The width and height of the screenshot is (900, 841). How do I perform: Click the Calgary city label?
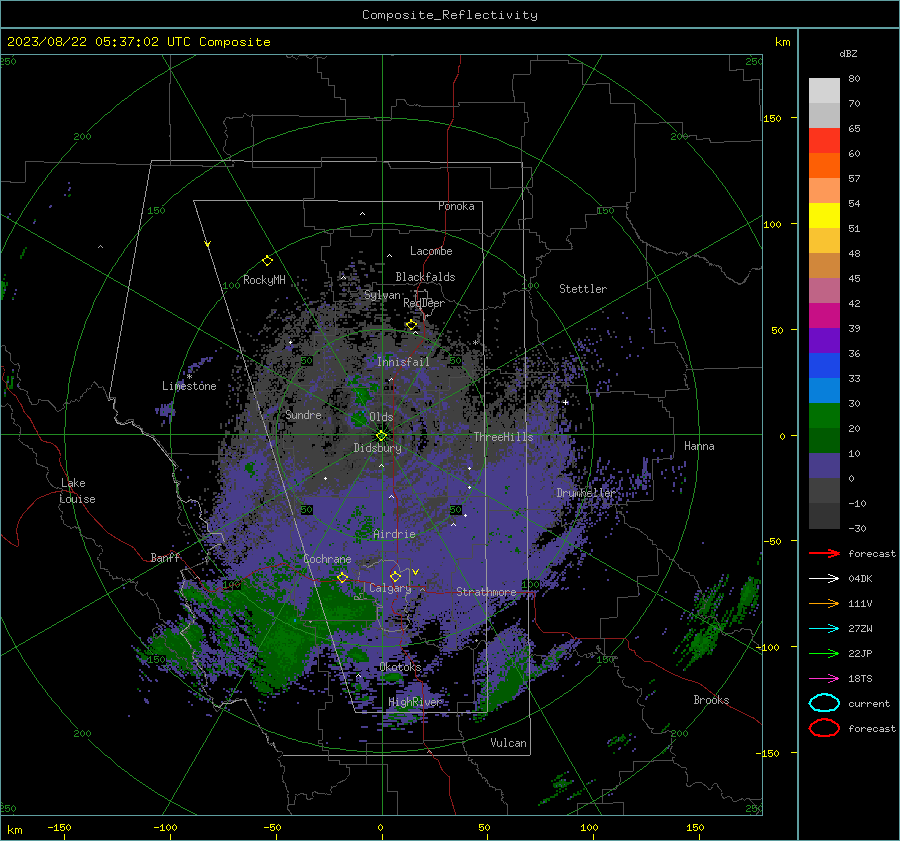click(x=390, y=588)
